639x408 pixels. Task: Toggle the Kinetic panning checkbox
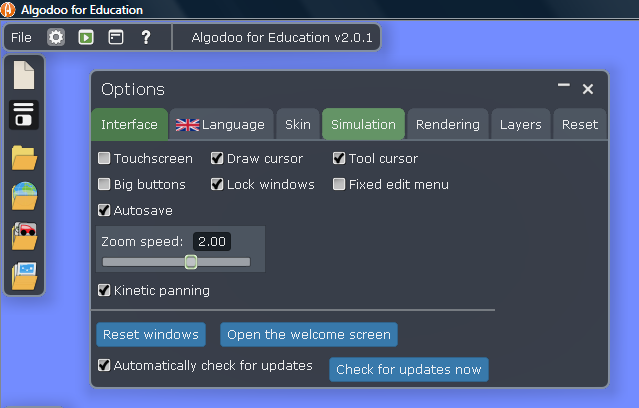tap(104, 290)
